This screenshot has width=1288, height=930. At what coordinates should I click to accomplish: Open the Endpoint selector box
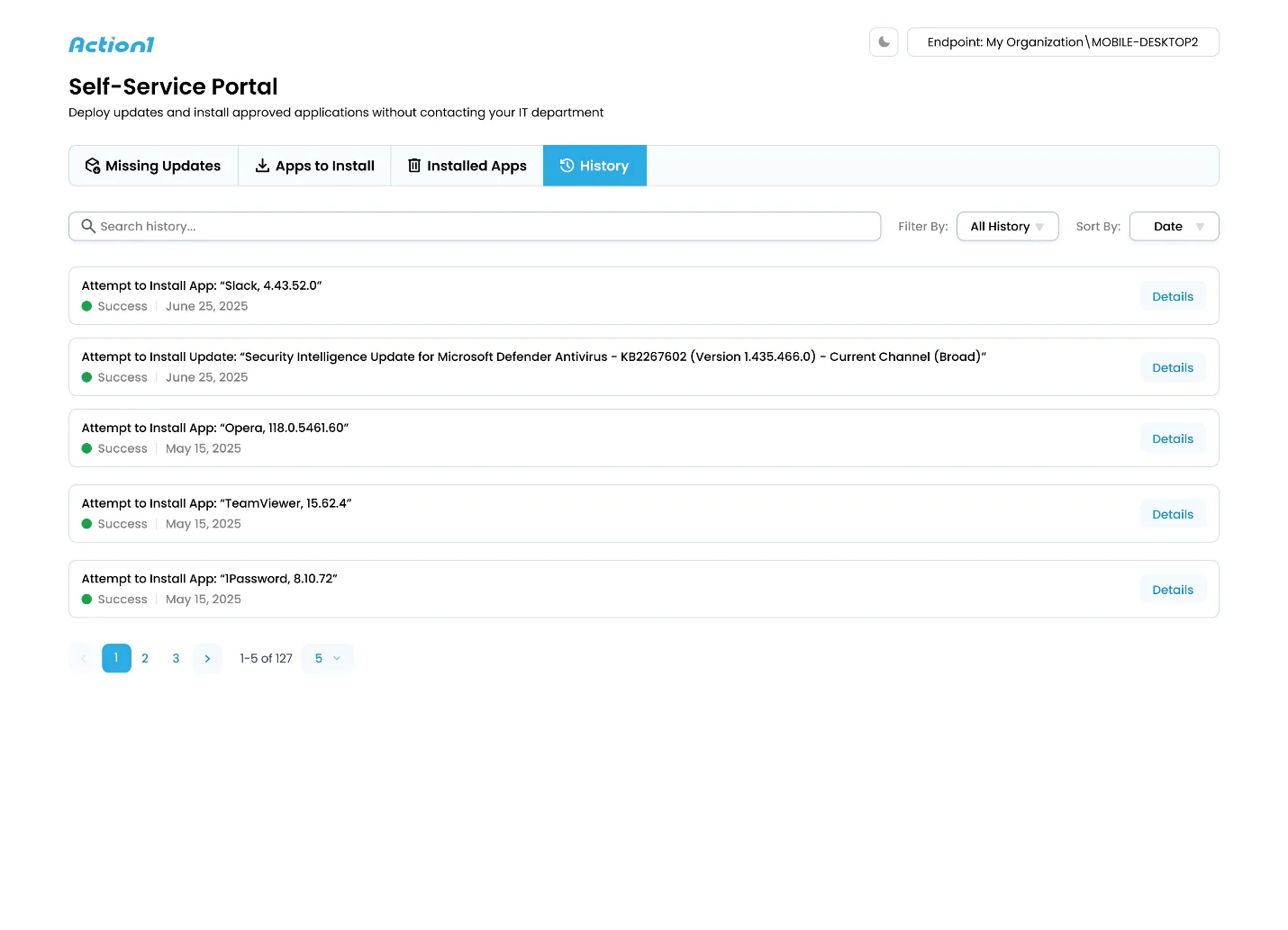pyautogui.click(x=1062, y=42)
